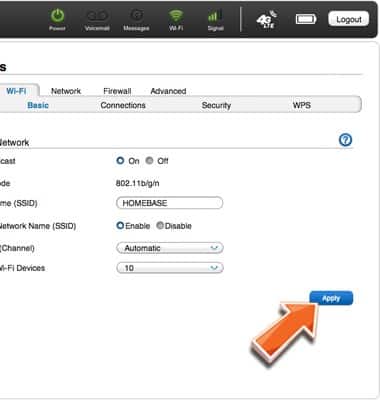Apply the Wi-Fi settings
Screen dimensions: 380x400
(331, 298)
